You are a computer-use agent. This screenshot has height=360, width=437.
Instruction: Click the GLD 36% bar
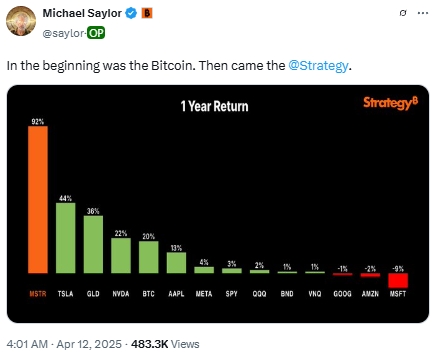click(x=93, y=244)
